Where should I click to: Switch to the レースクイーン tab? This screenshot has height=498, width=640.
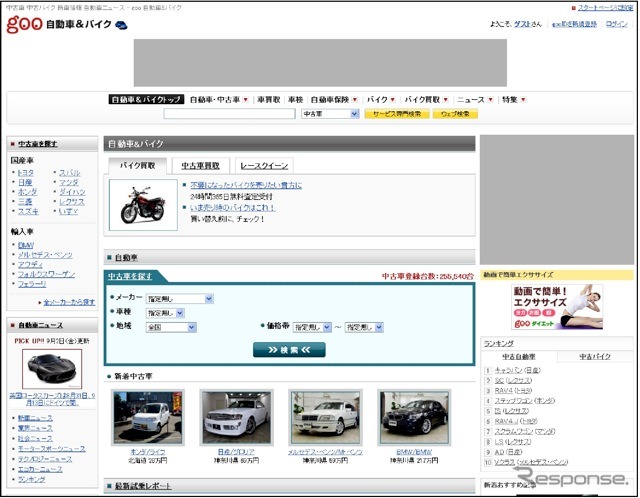click(x=264, y=166)
